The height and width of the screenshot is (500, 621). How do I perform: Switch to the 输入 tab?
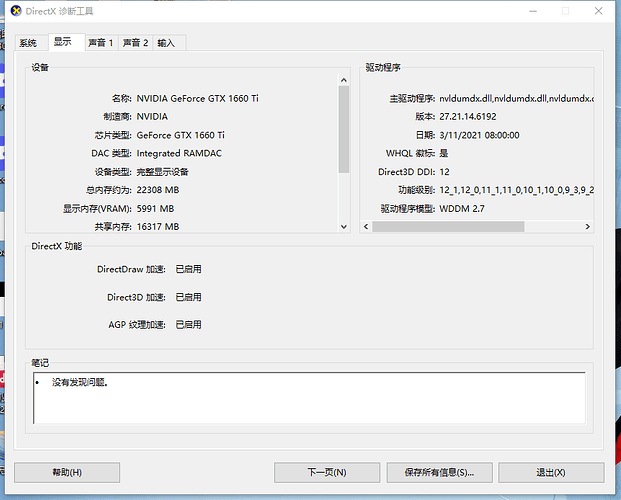click(169, 43)
